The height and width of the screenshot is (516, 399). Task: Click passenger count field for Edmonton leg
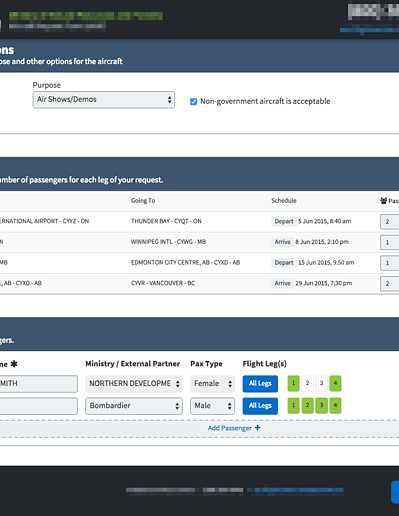click(389, 263)
